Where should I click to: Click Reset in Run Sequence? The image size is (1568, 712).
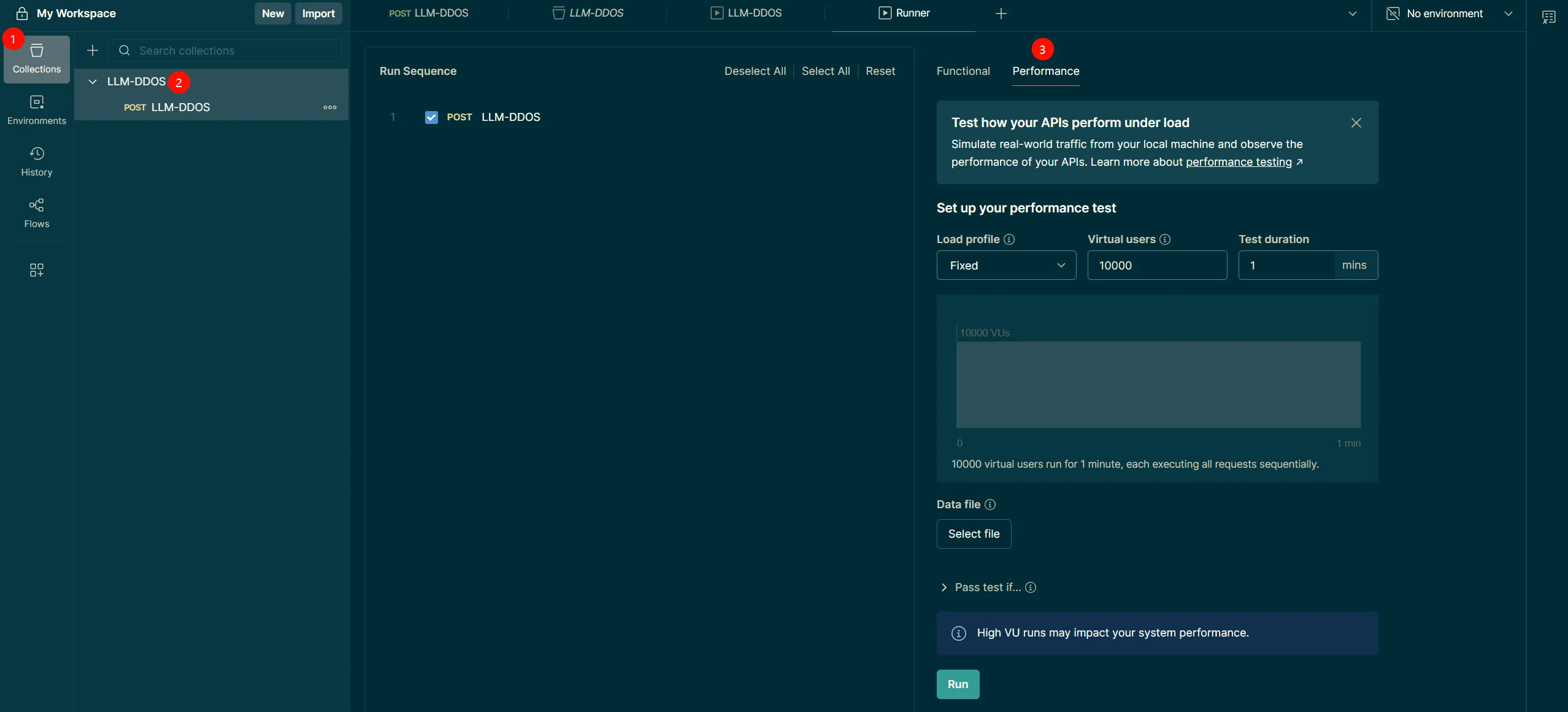(880, 71)
